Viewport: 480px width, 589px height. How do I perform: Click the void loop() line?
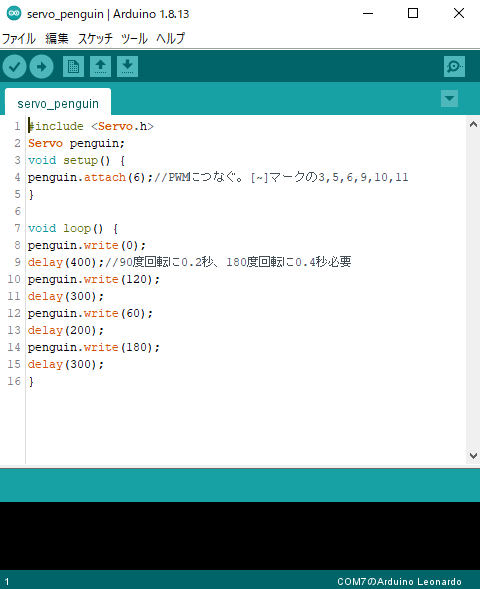[73, 228]
